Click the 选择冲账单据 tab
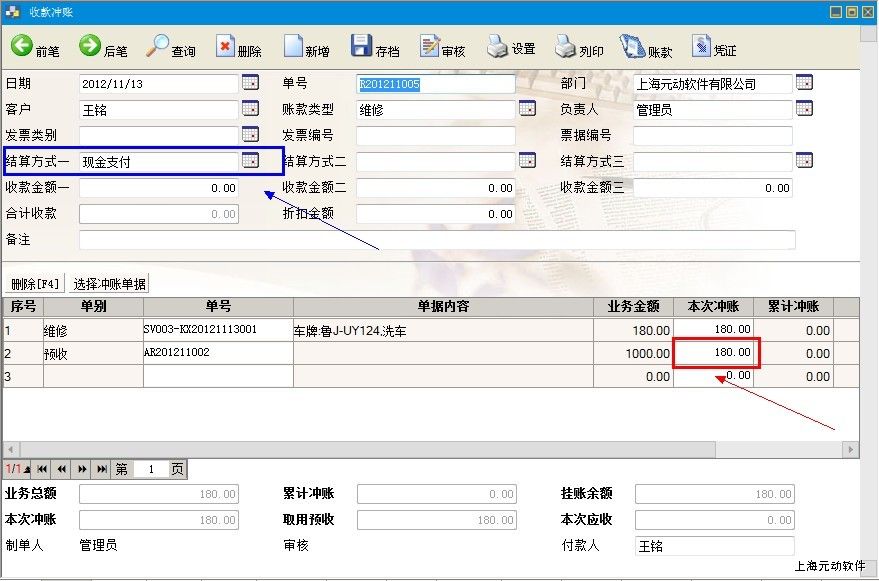The height and width of the screenshot is (581, 879). pos(109,284)
